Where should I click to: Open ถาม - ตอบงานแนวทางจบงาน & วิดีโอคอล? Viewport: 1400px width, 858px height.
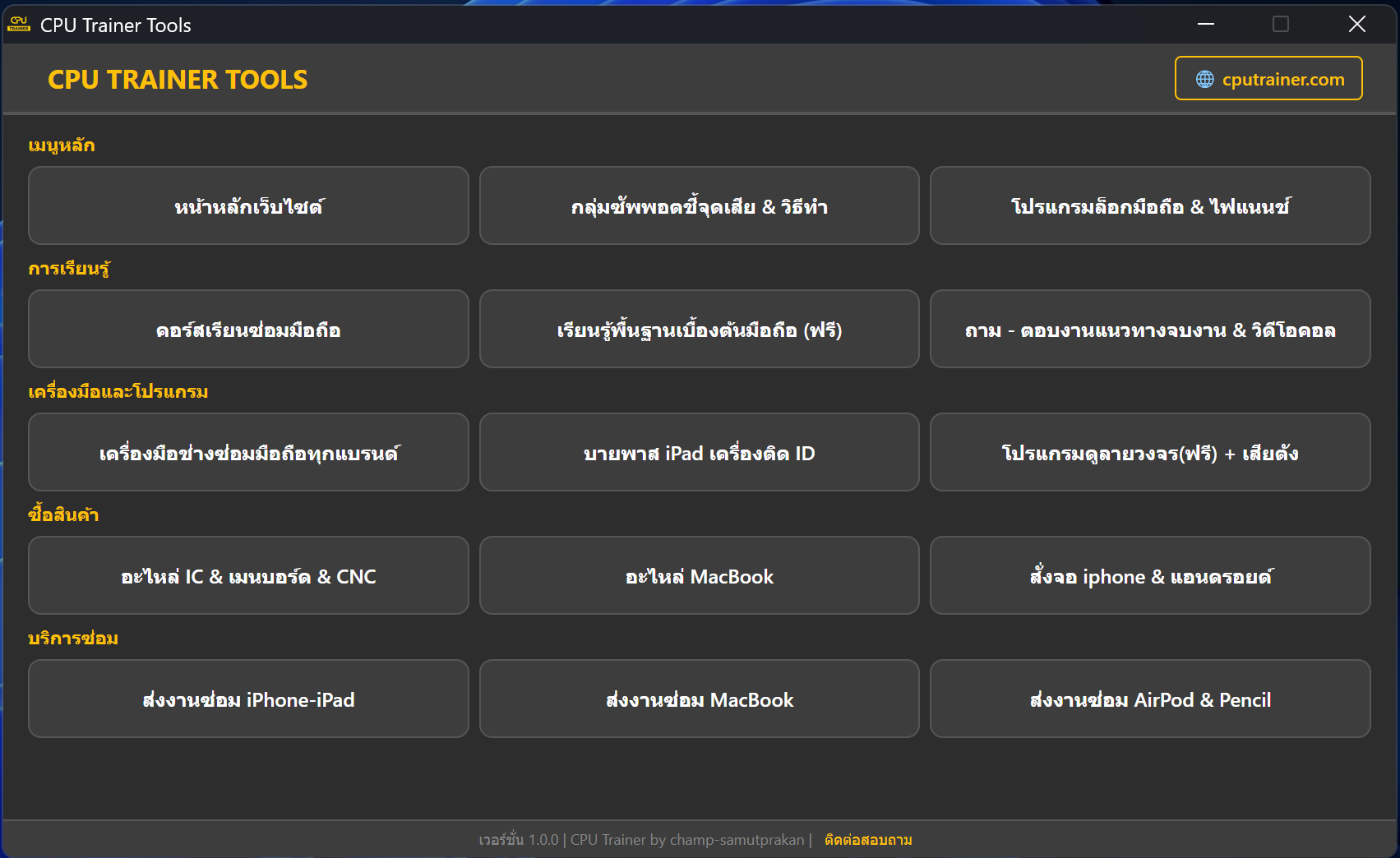(x=1150, y=329)
